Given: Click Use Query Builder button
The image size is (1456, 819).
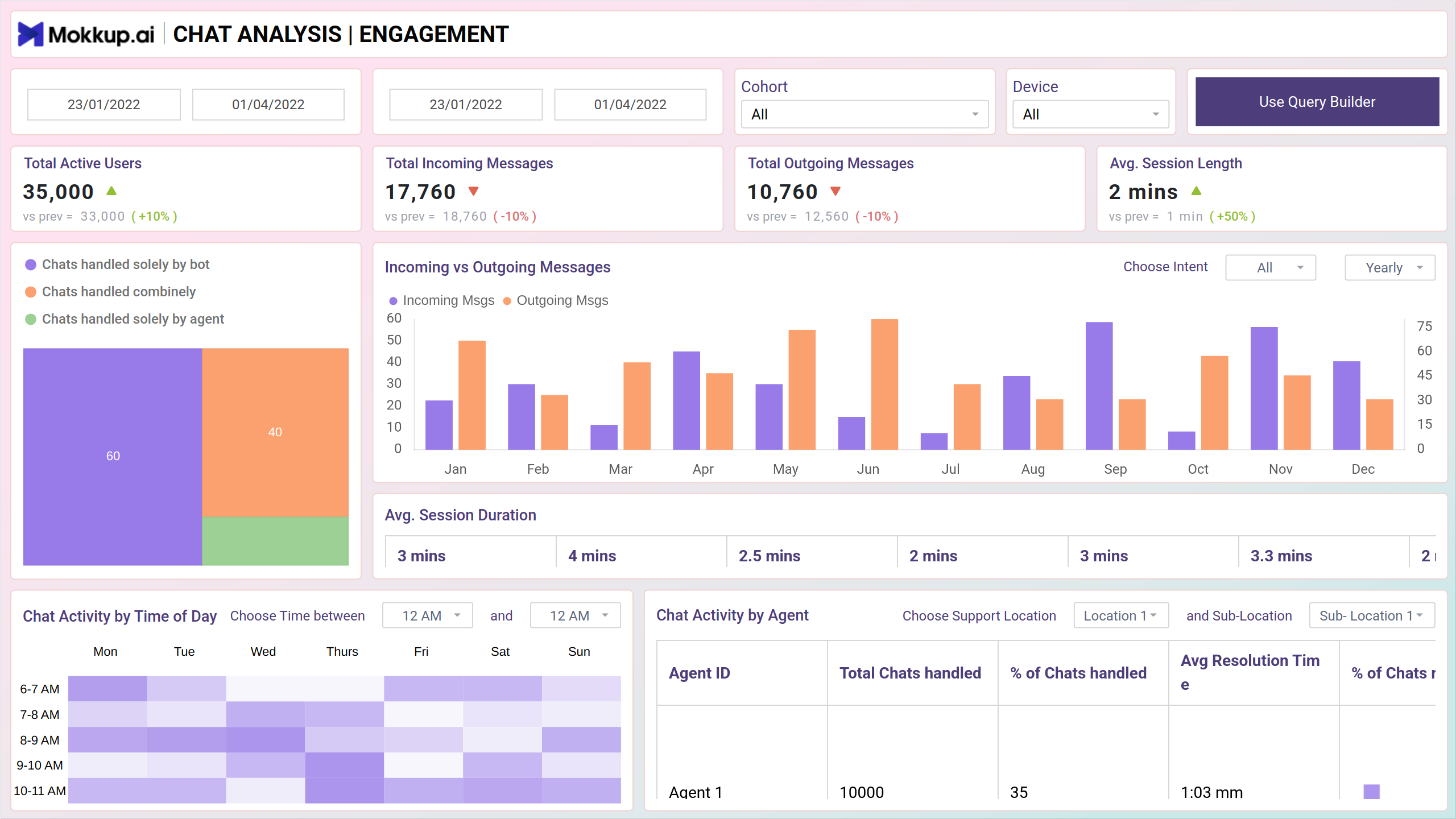Looking at the screenshot, I should (1317, 102).
